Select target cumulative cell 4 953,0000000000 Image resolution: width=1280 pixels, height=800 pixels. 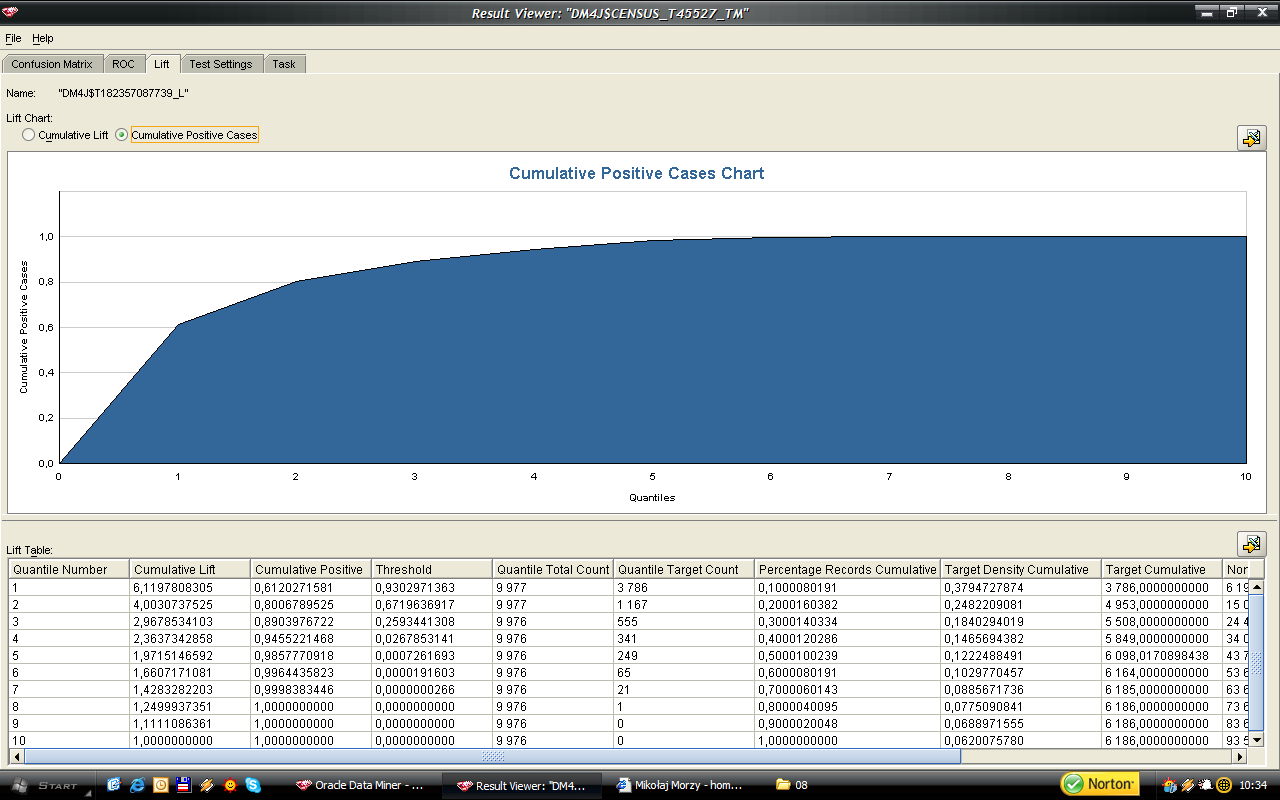pyautogui.click(x=1161, y=605)
